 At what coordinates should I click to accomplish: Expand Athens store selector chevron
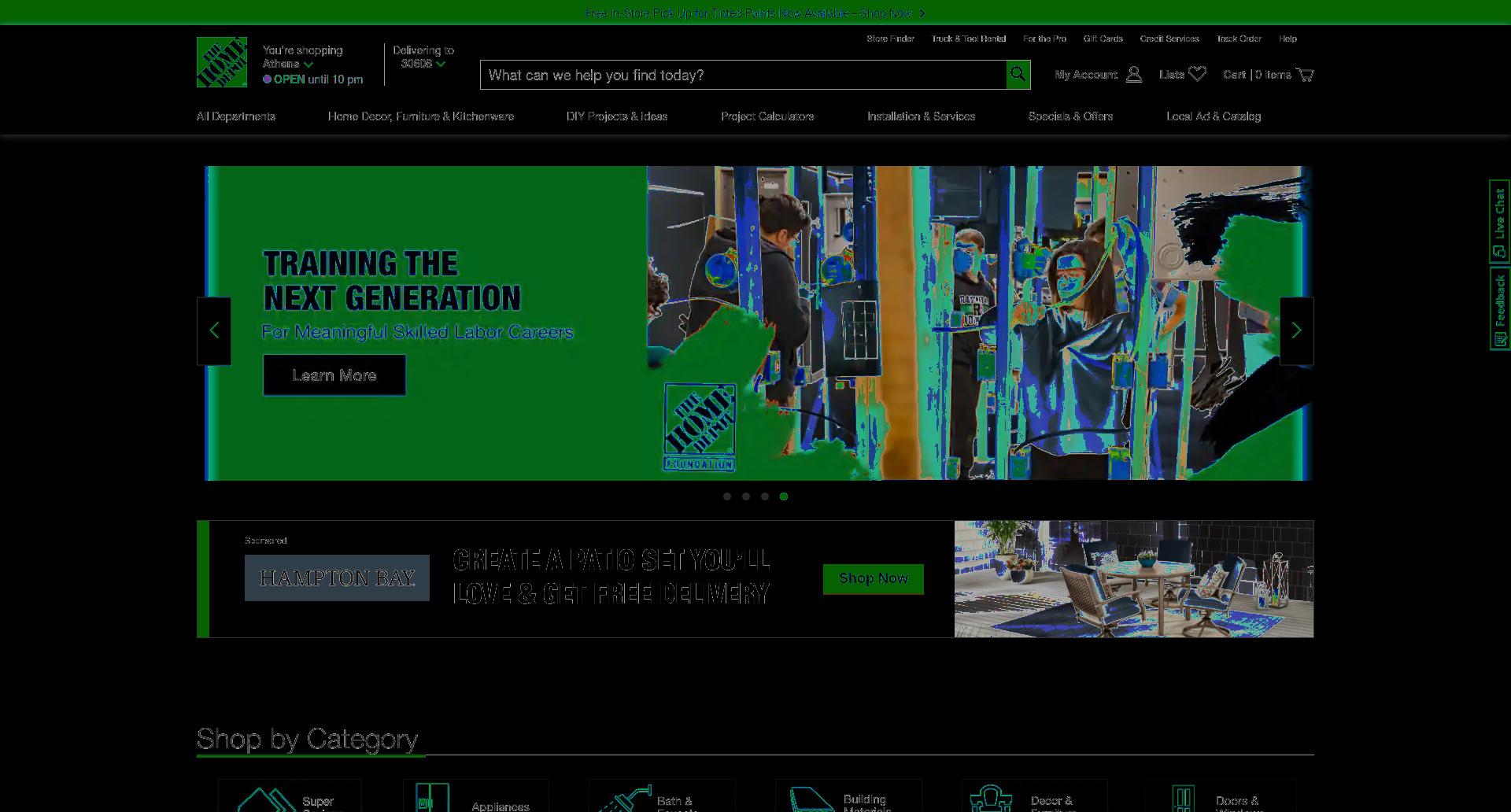click(308, 65)
